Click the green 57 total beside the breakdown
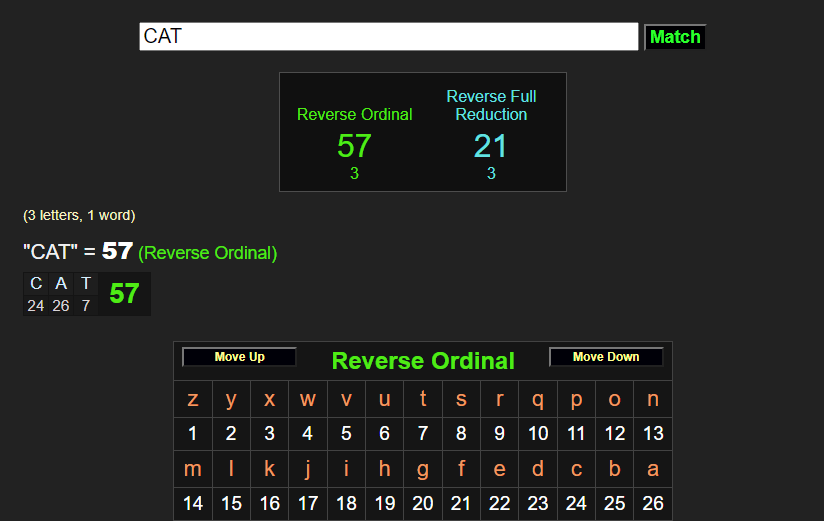The height and width of the screenshot is (521, 824). (124, 294)
